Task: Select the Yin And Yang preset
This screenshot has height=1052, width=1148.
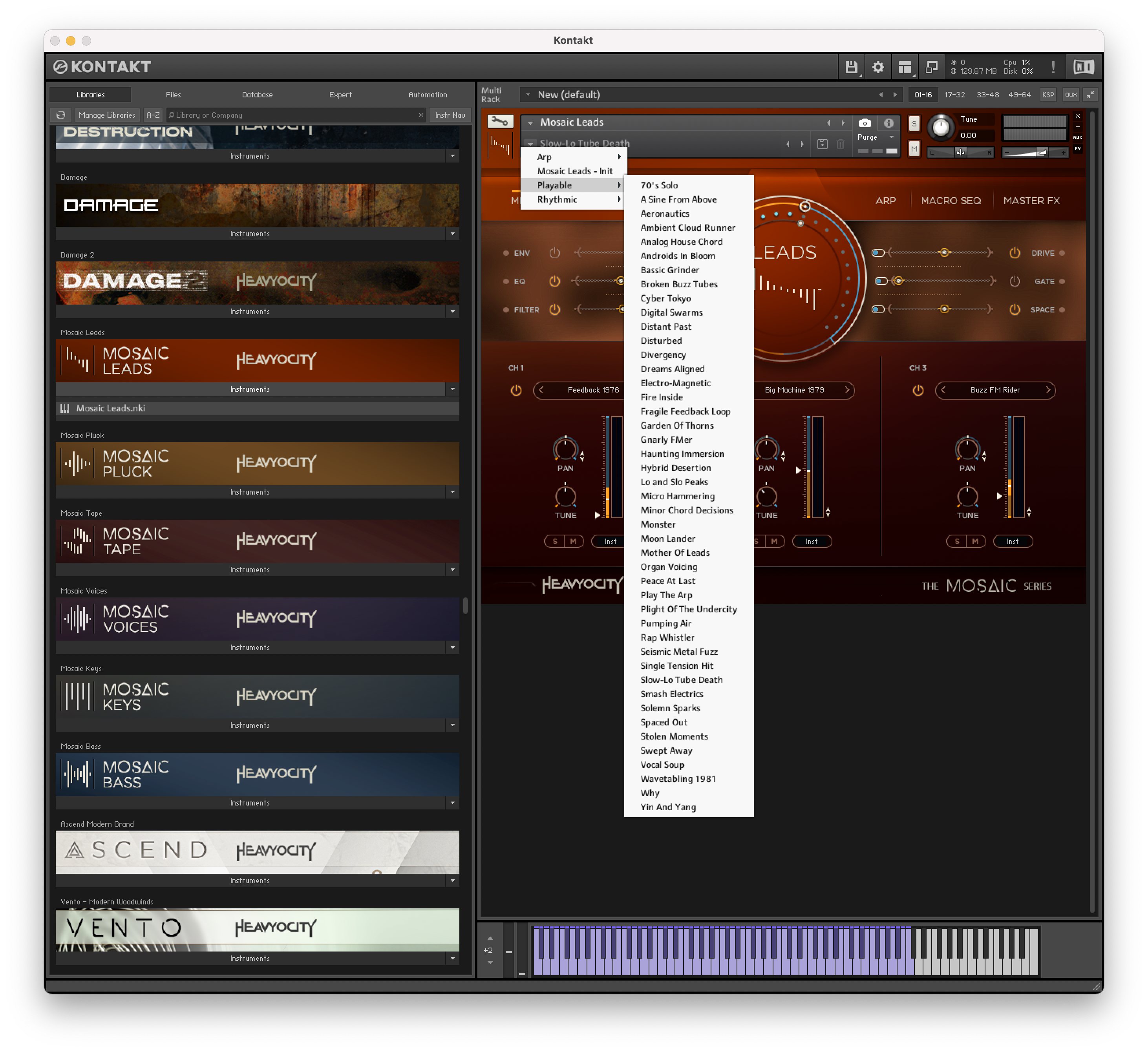Action: [689, 807]
